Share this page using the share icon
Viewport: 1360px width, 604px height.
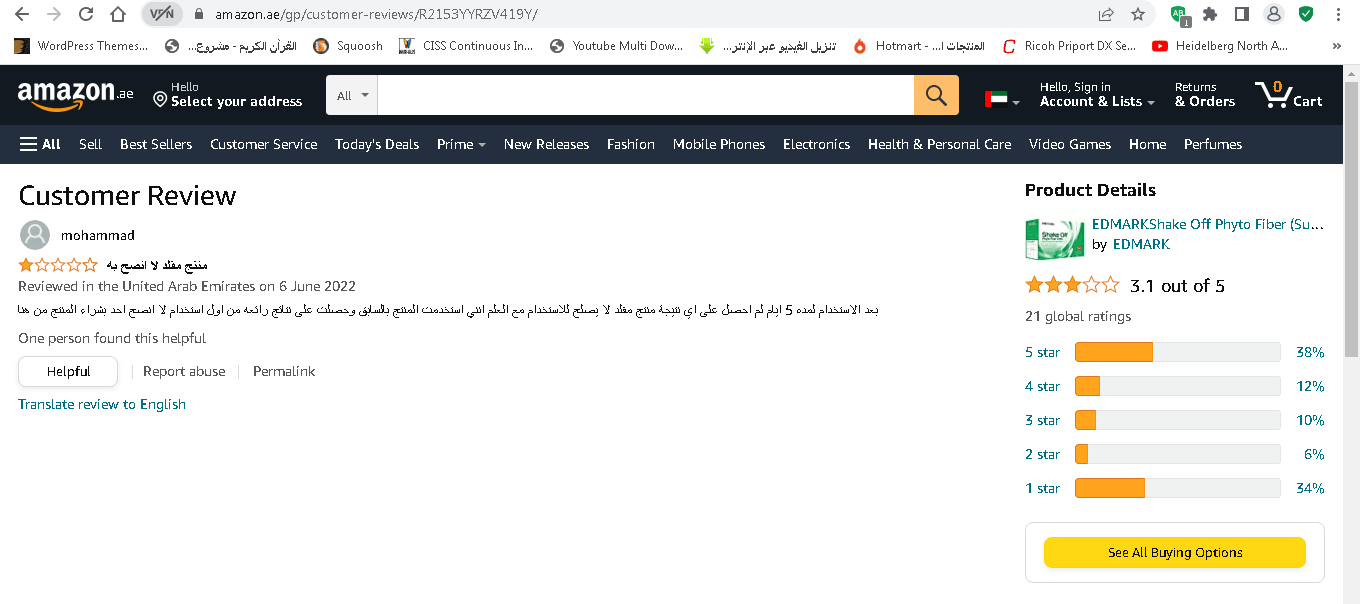coord(1106,15)
